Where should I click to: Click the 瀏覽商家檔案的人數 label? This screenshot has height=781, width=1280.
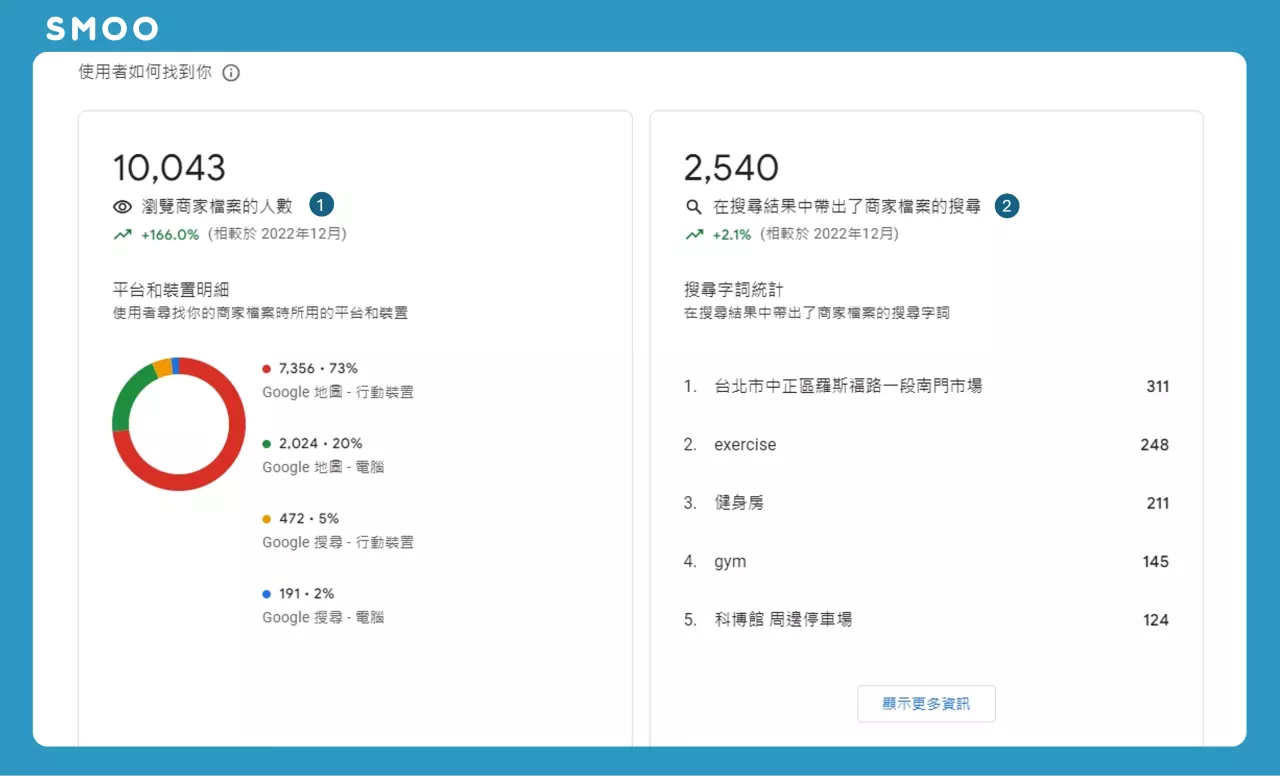point(217,206)
